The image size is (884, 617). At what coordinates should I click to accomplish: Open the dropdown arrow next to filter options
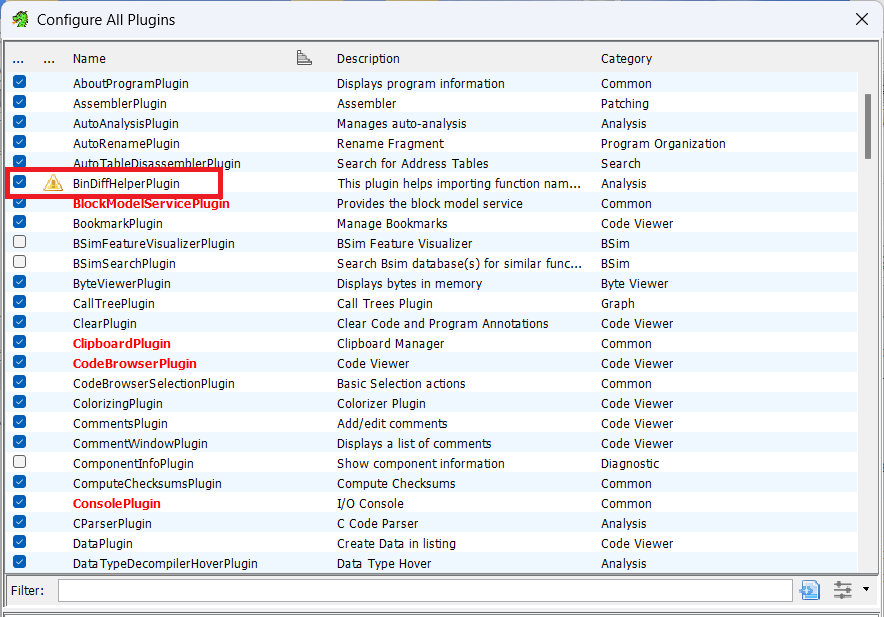tap(866, 589)
